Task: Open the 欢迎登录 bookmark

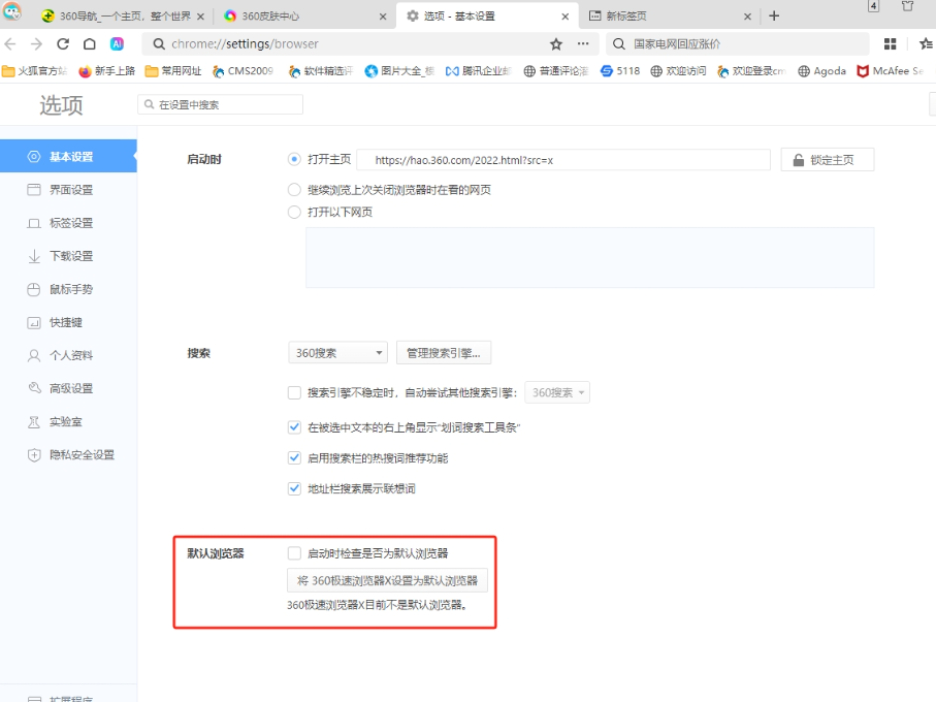Action: point(751,71)
